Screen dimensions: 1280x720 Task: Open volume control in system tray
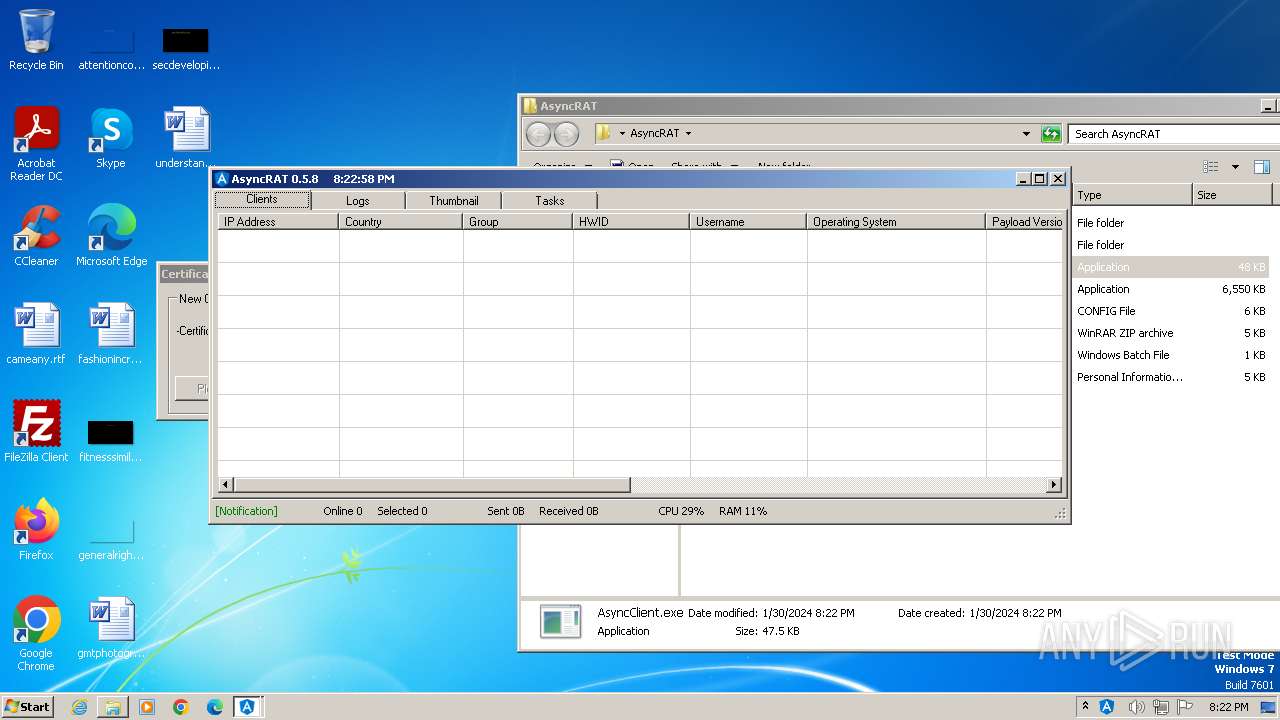point(1137,707)
